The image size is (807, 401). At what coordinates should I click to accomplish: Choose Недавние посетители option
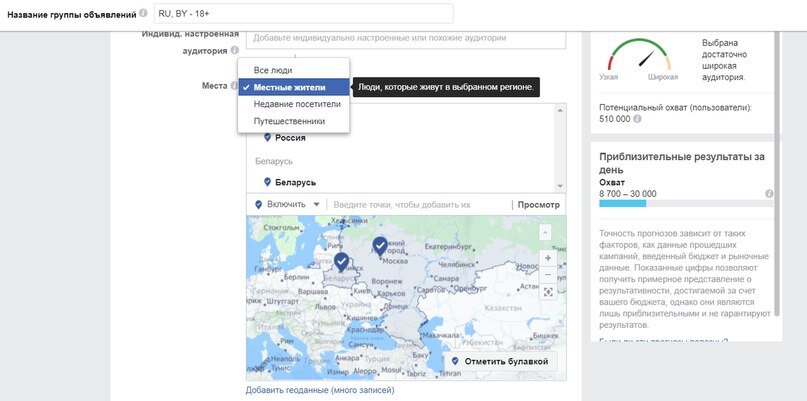click(x=294, y=104)
